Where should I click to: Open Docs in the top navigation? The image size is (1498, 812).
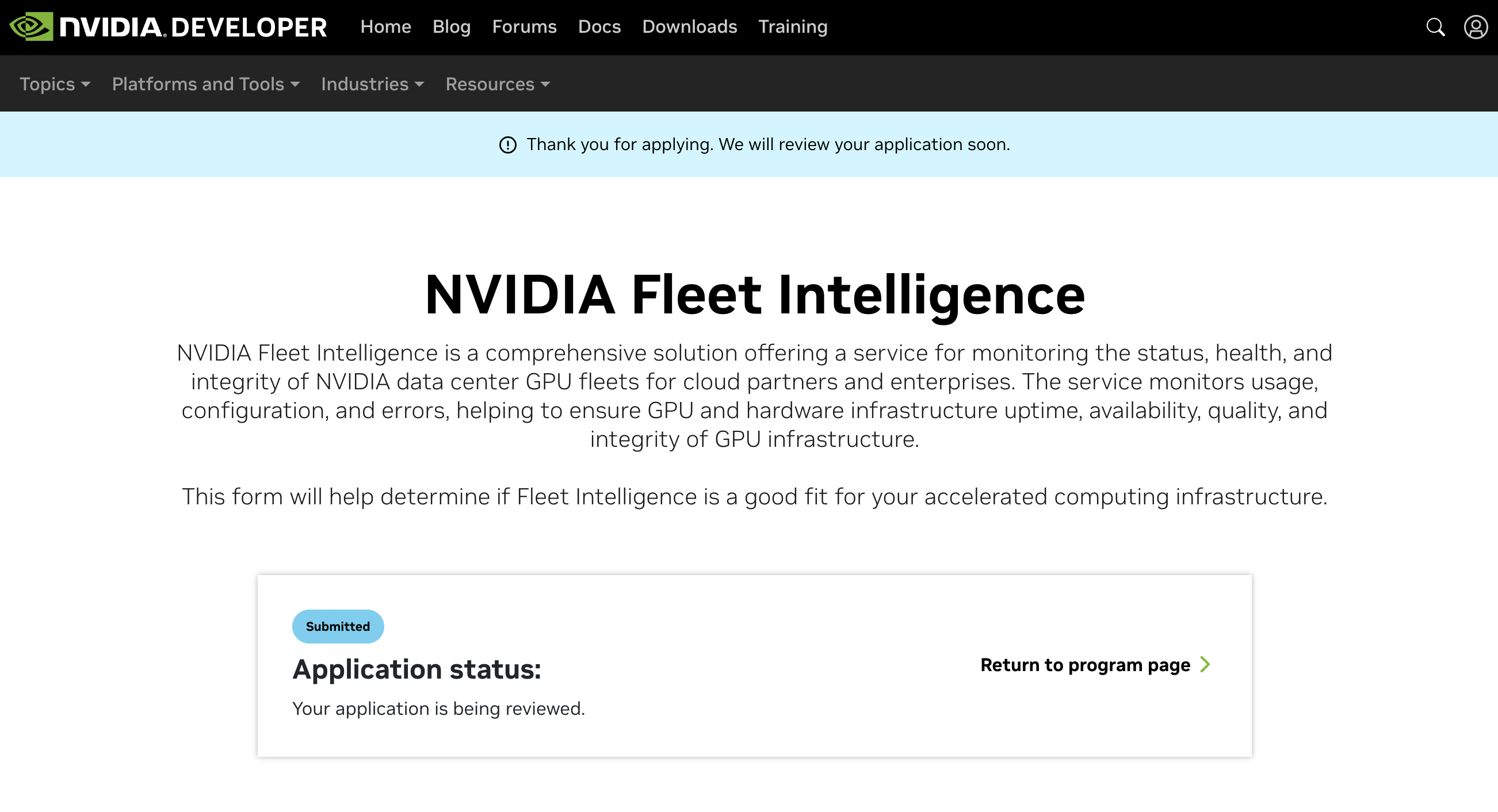pos(599,26)
